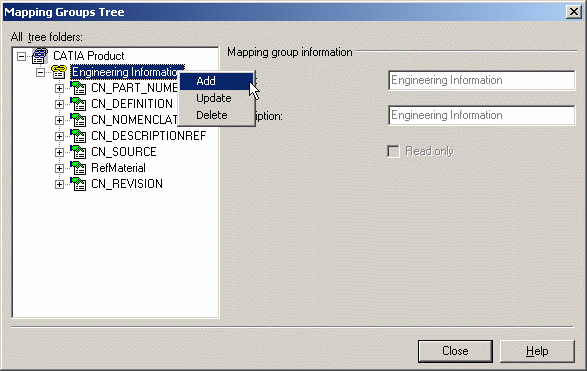Click the Close button

[455, 351]
